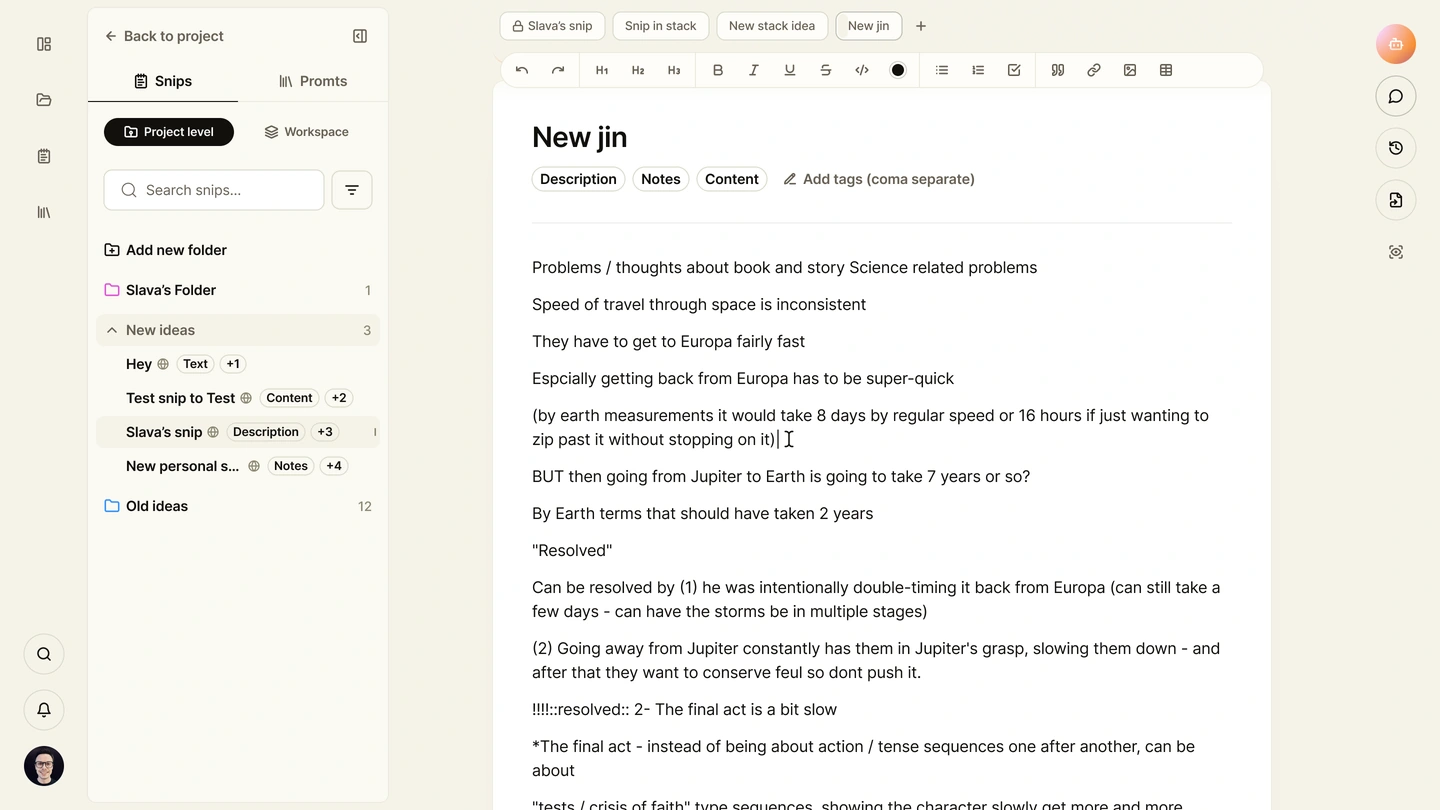1440x810 pixels.
Task: Expand the Old ideas folder
Action: pos(238,506)
